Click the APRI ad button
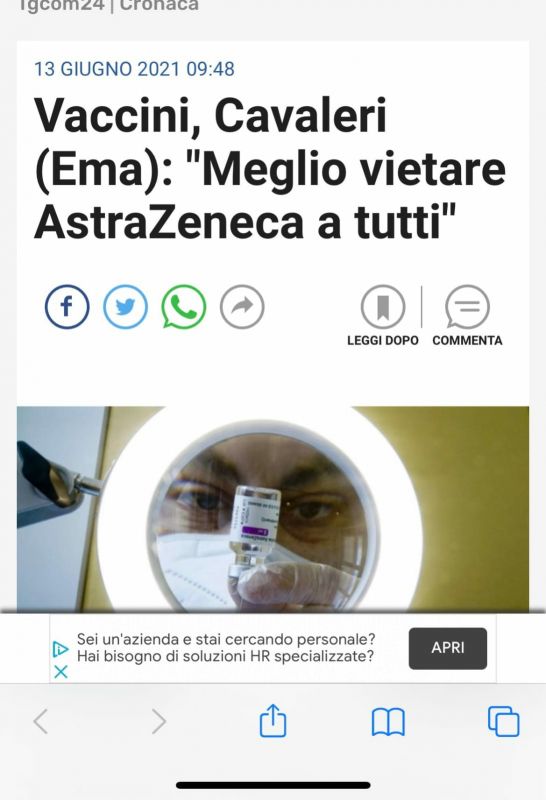The width and height of the screenshot is (546, 800). (448, 648)
